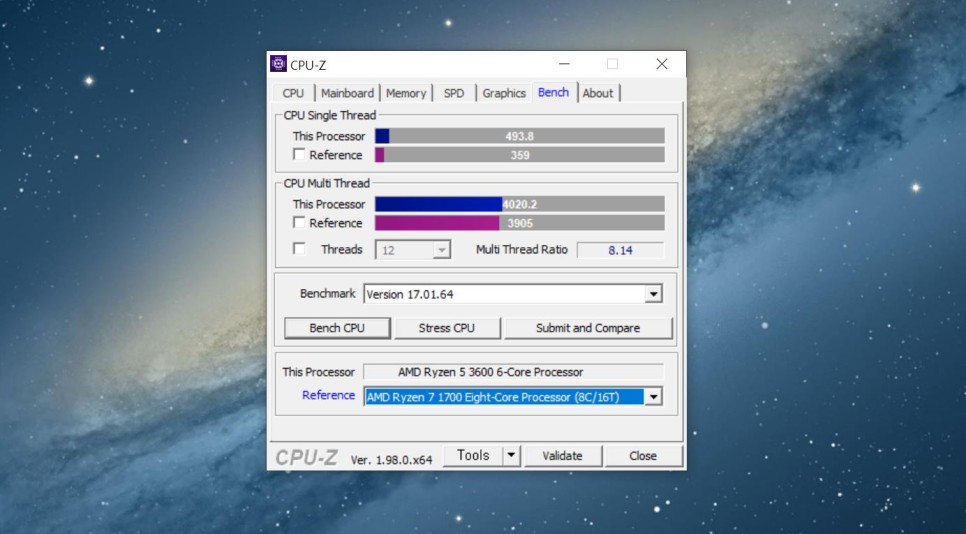
Task: Open the Tools dropdown arrow
Action: pyautogui.click(x=511, y=456)
